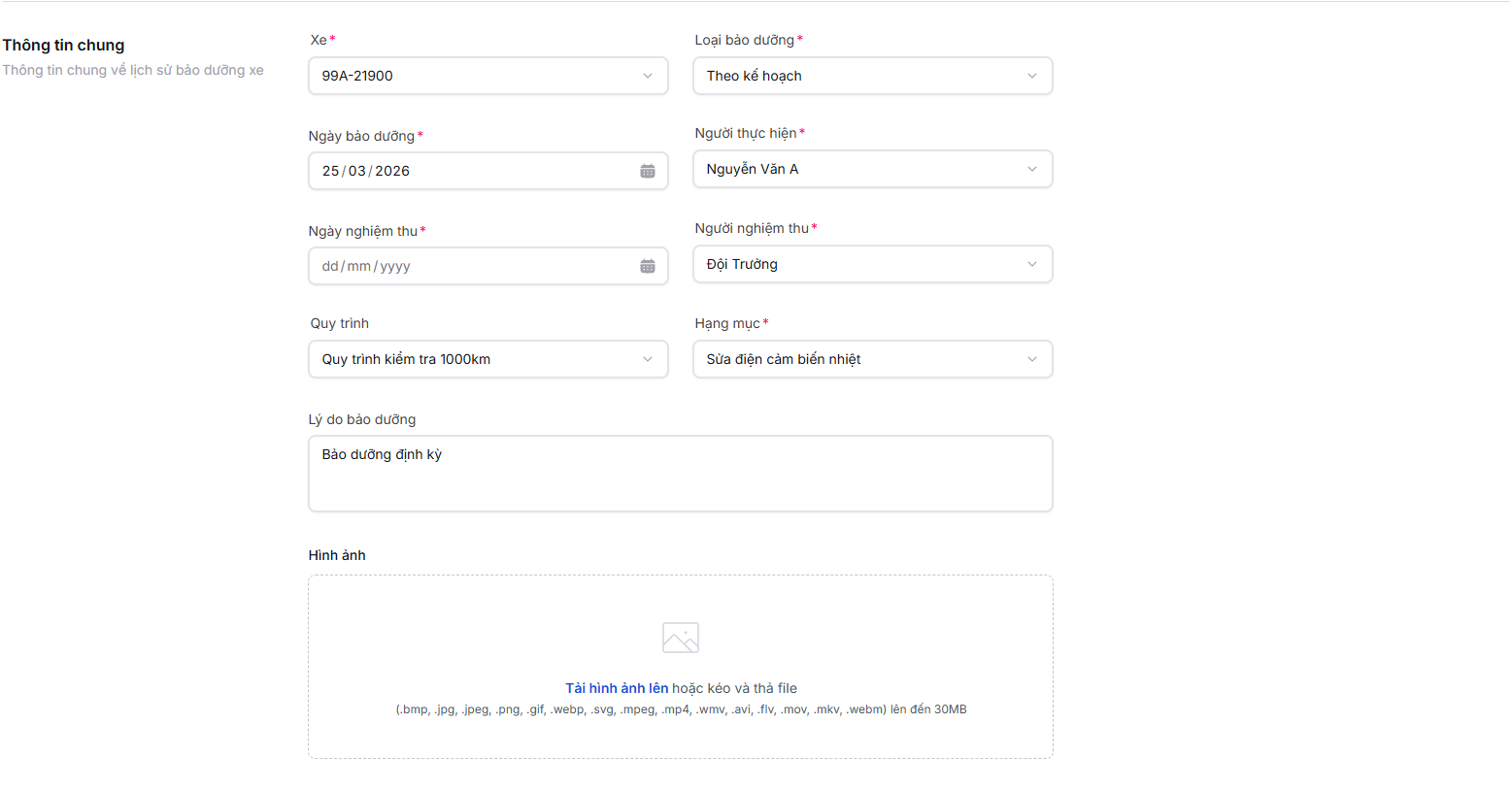Click the chevron arrow in Hạng mục field

click(x=1031, y=359)
